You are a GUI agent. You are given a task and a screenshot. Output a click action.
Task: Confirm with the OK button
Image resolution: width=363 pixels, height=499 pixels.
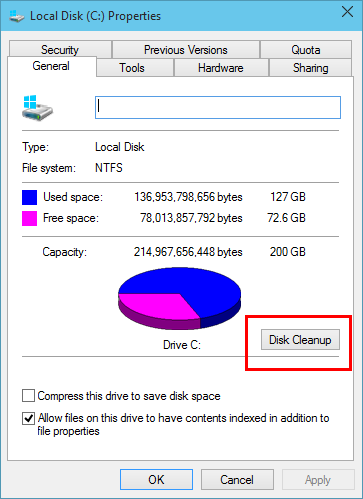click(x=156, y=479)
